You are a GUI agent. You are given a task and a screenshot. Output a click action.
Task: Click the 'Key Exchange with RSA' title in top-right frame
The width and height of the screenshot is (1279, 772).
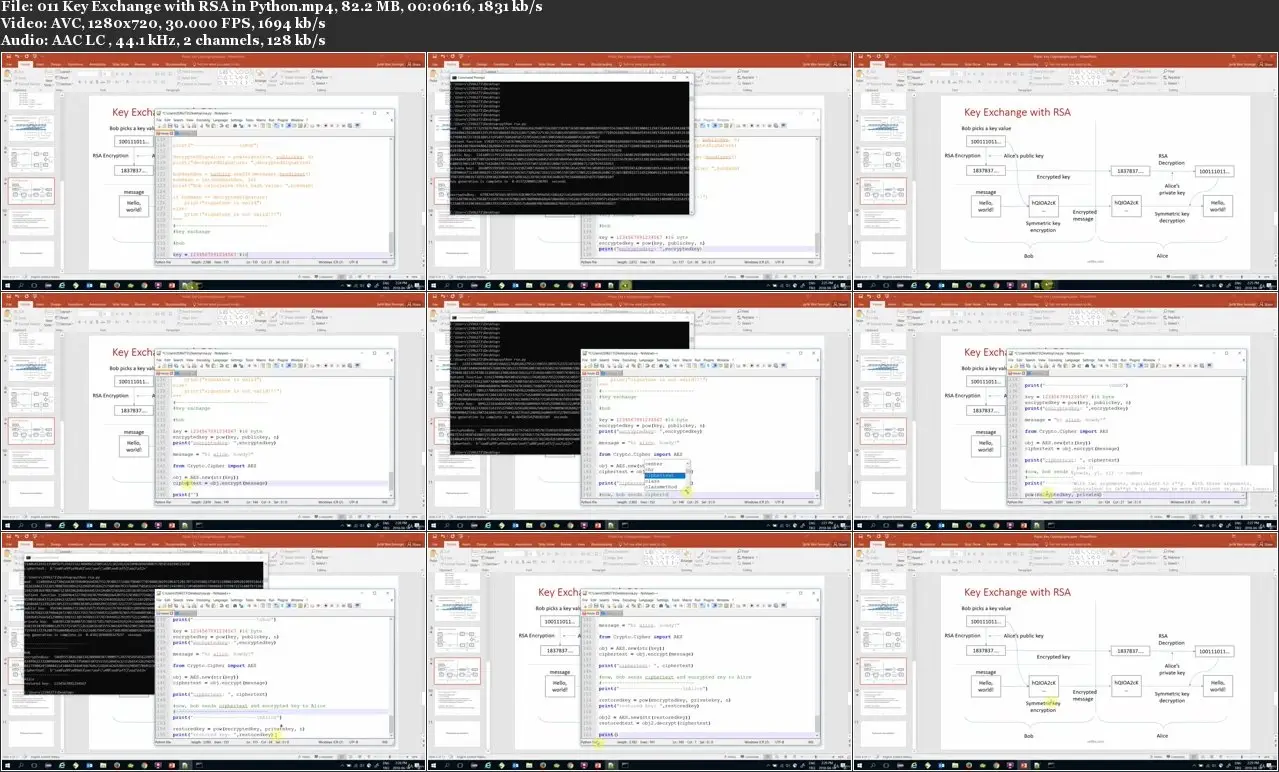coord(1016,113)
